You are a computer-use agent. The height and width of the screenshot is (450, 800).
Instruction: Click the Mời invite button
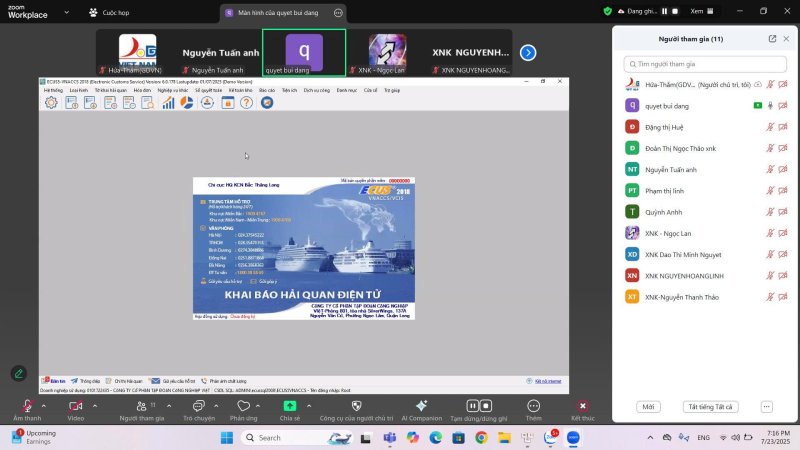pyautogui.click(x=648, y=407)
